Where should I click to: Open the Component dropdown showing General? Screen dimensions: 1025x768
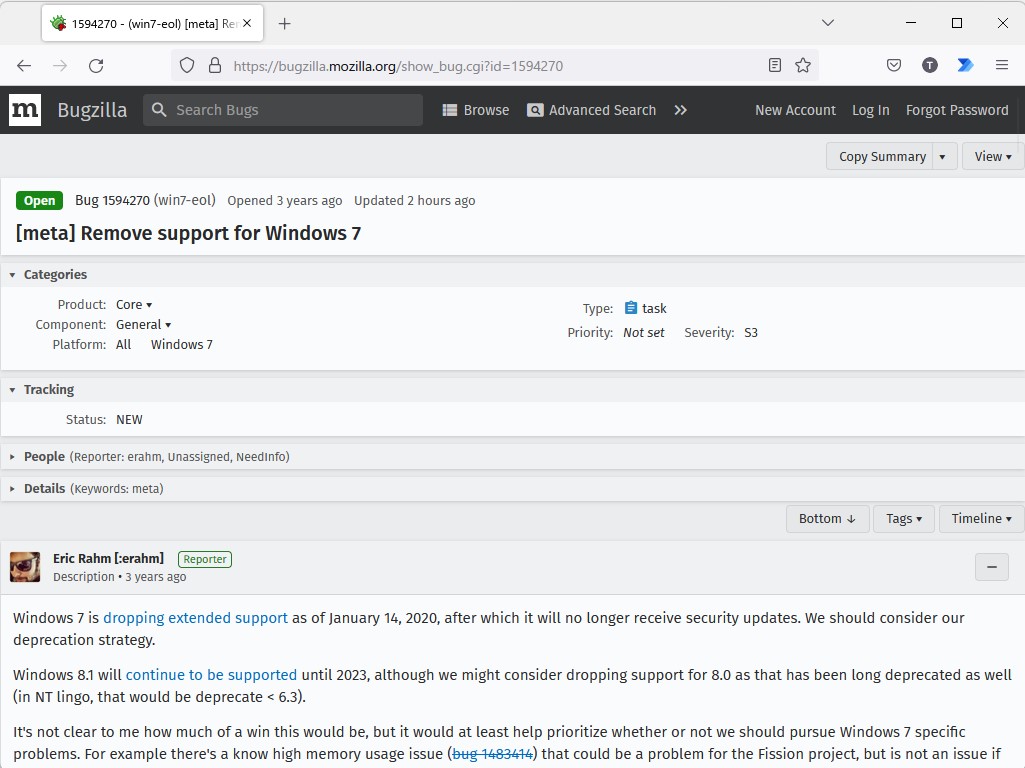tap(143, 324)
